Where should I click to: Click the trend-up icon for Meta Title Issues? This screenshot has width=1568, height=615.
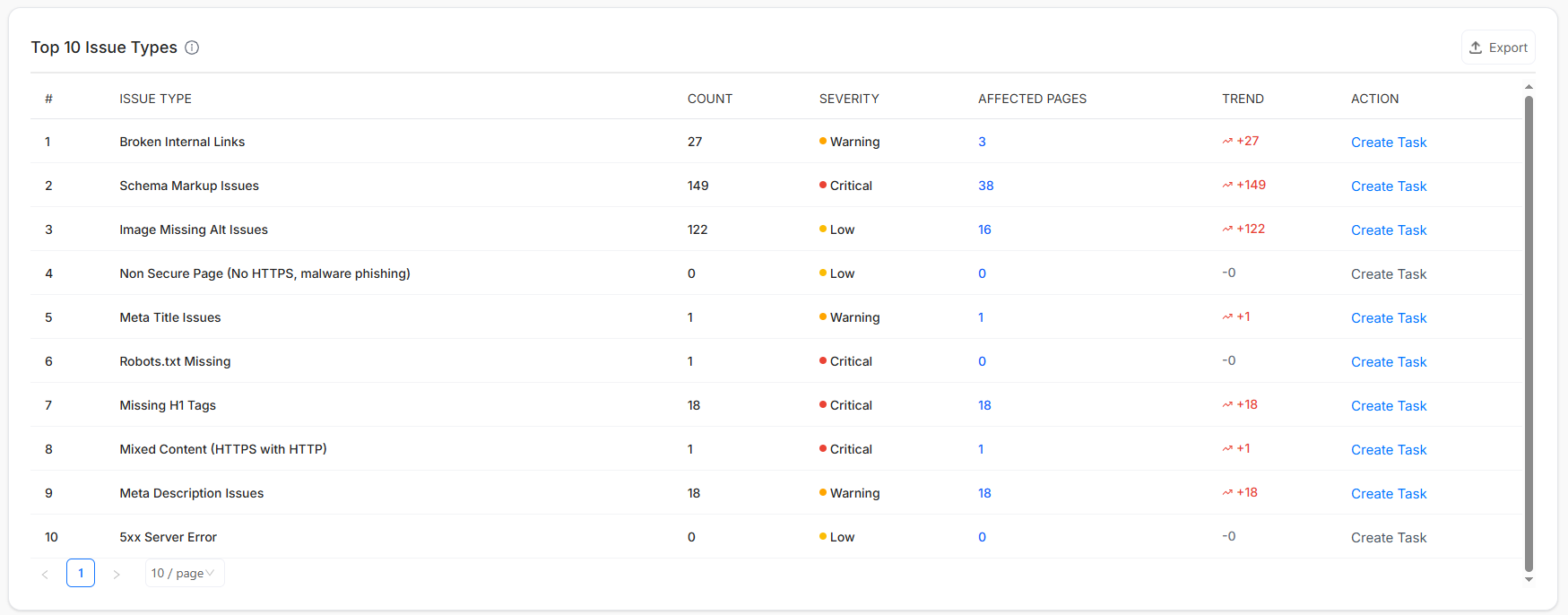1227,316
